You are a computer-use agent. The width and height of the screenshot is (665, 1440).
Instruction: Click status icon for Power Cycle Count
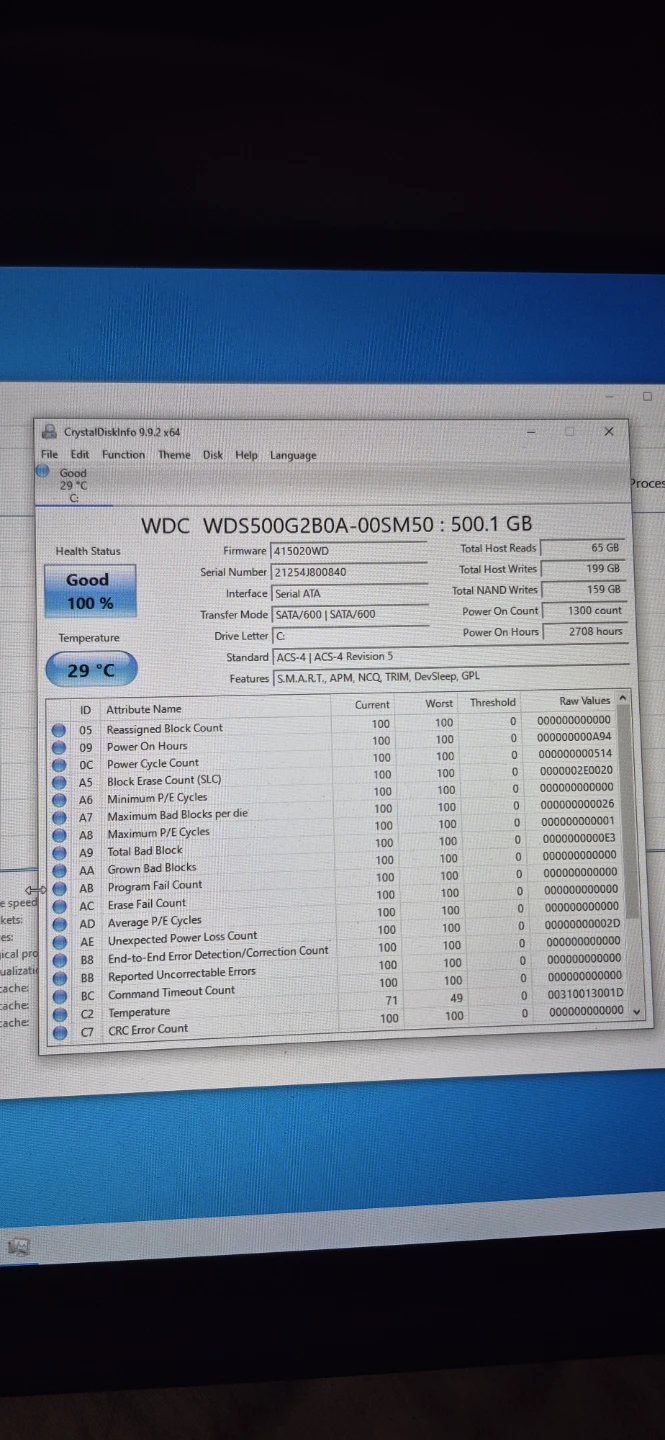pos(60,765)
